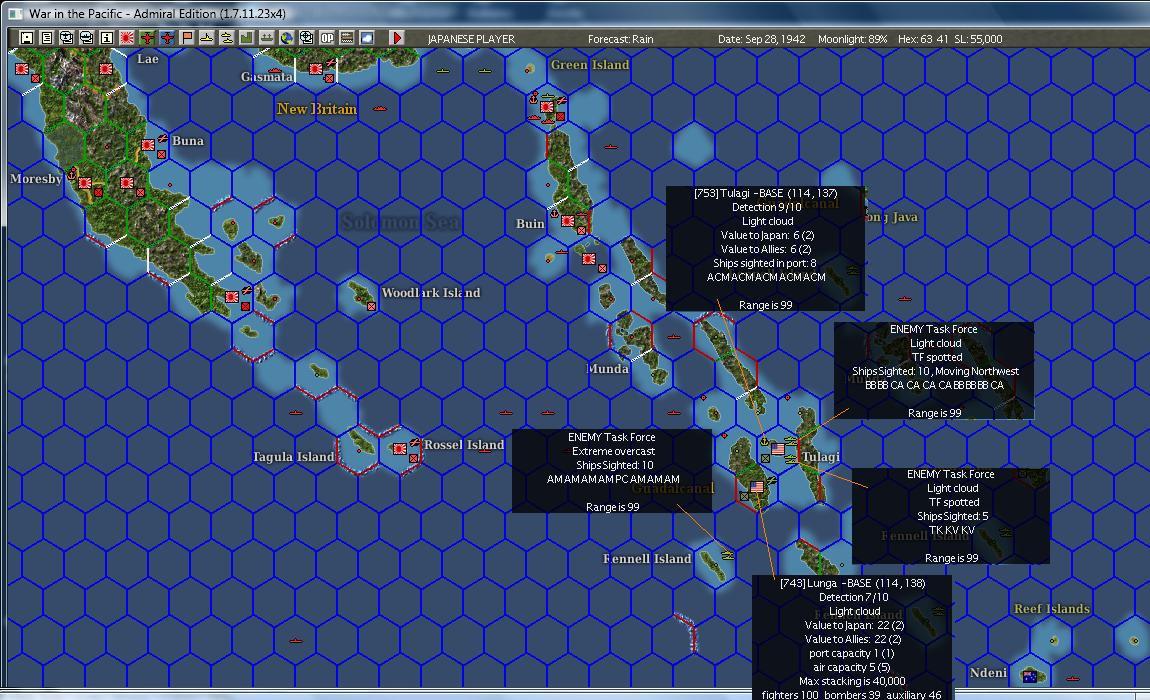
Task: Click the save game disk icon in toolbar
Action: click(26, 38)
